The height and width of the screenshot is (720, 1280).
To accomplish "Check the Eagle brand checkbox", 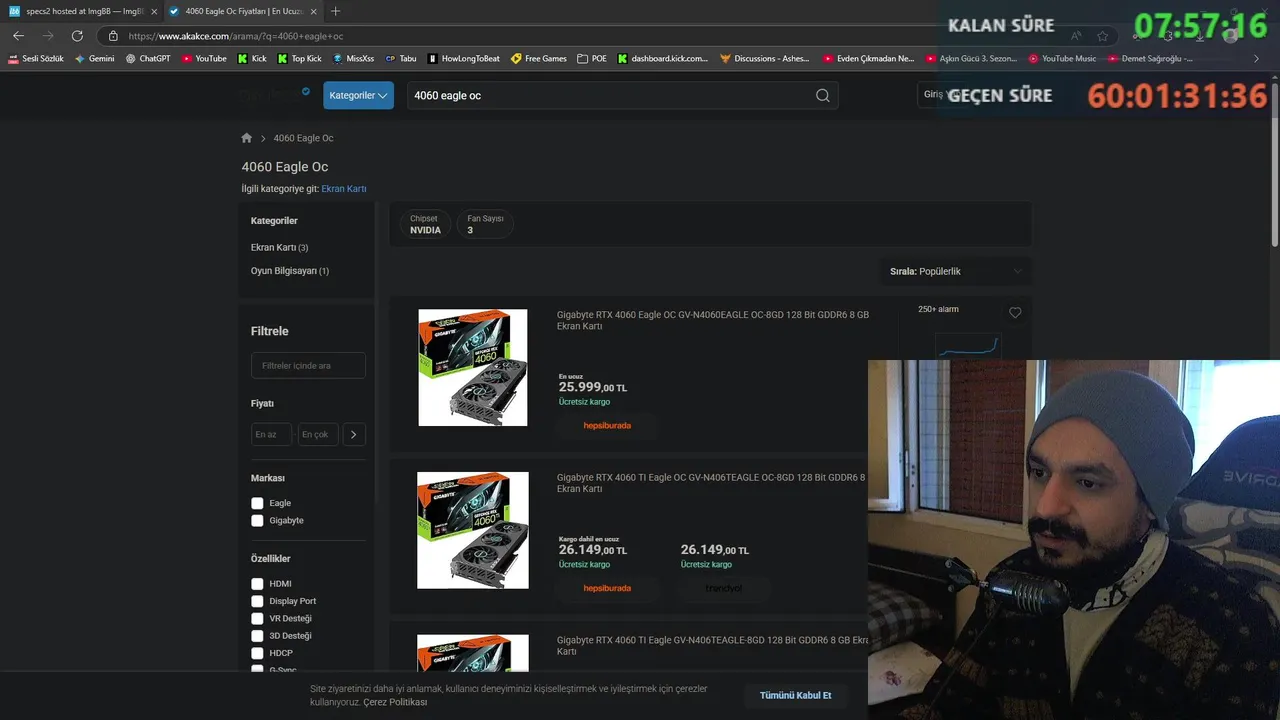I will pyautogui.click(x=257, y=503).
